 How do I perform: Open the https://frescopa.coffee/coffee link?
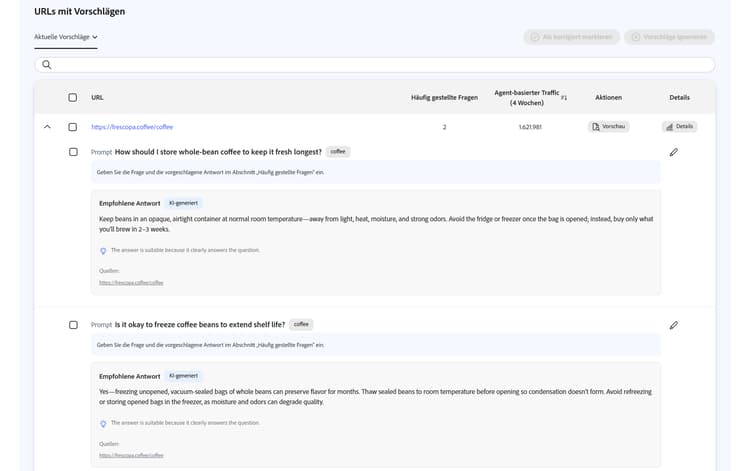[132, 127]
